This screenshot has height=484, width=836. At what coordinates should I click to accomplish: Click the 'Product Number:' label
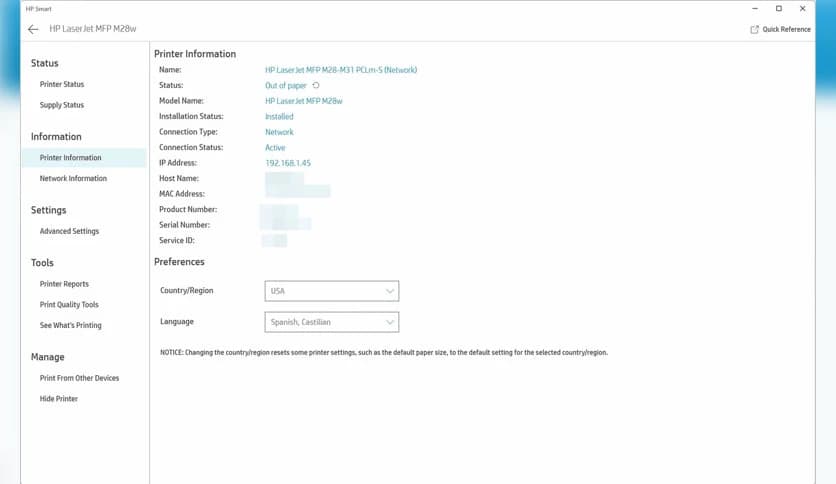click(x=188, y=209)
